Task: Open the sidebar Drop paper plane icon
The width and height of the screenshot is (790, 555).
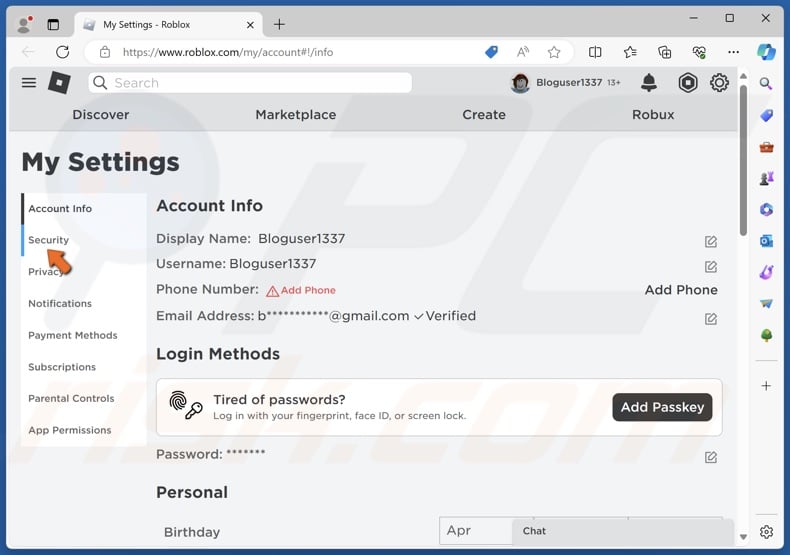Action: click(766, 304)
